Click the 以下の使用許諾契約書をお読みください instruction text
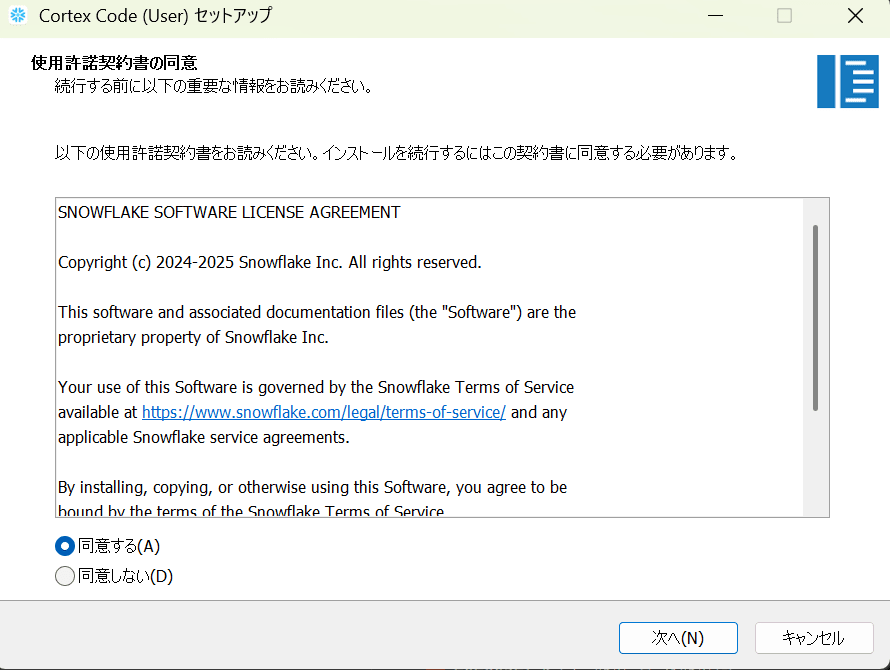 pos(396,153)
